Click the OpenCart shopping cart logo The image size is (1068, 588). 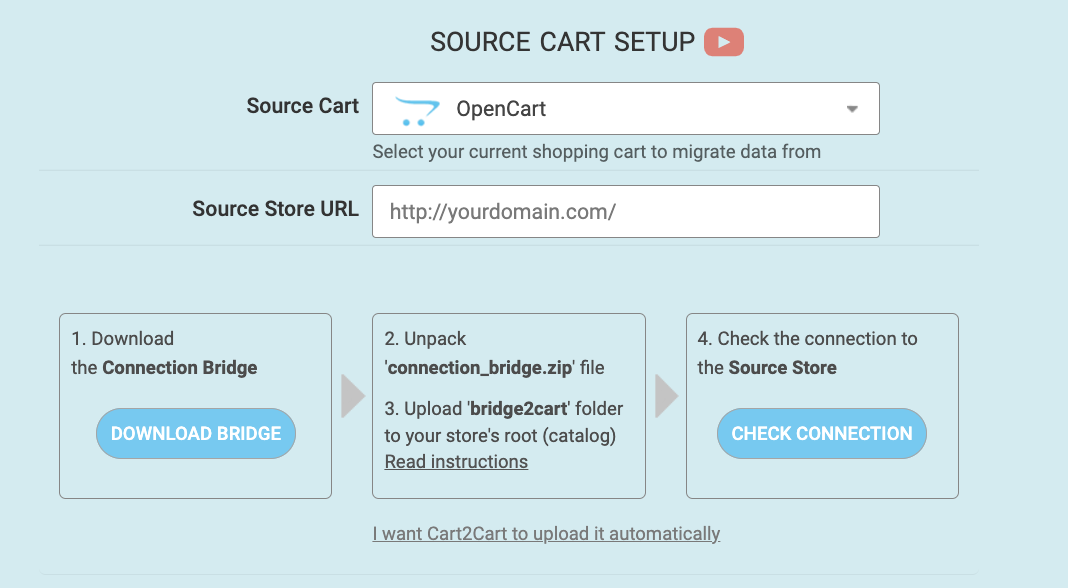(416, 111)
